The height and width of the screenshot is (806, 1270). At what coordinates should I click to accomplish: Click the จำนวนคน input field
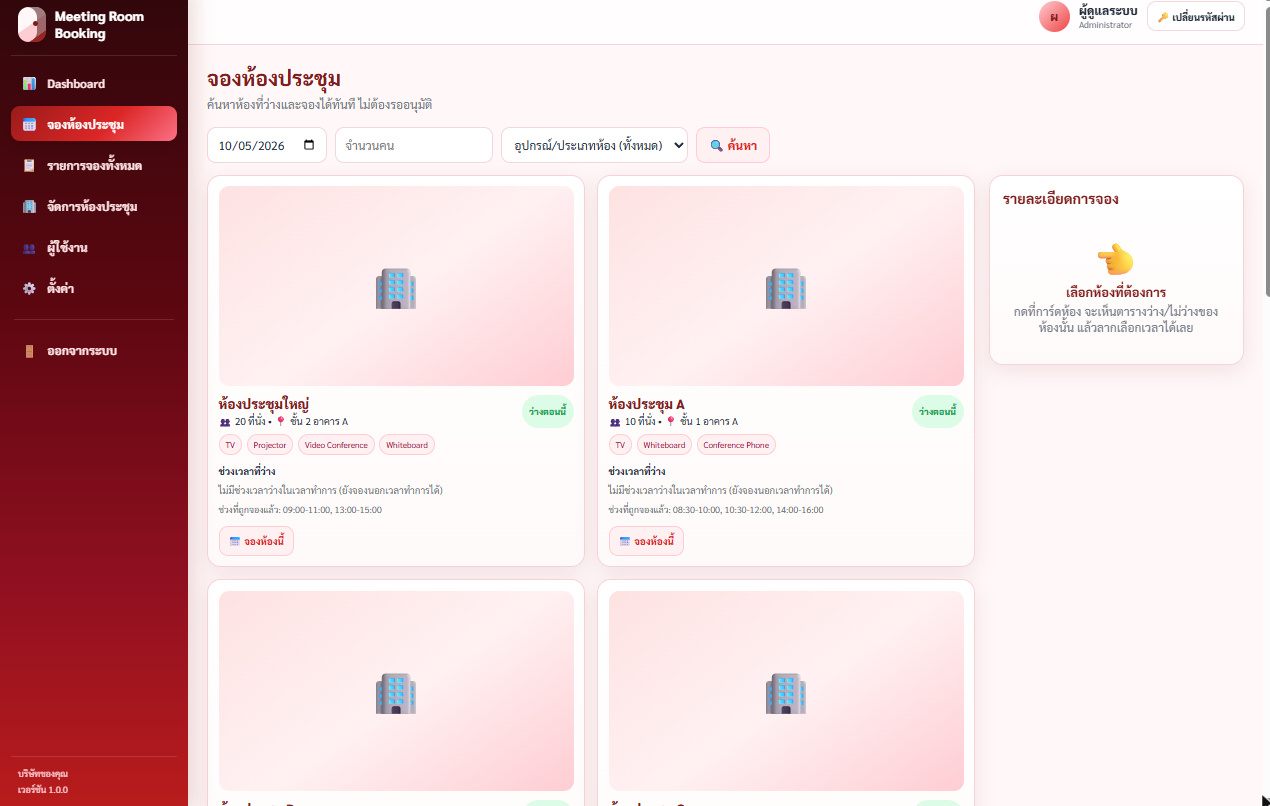click(414, 145)
